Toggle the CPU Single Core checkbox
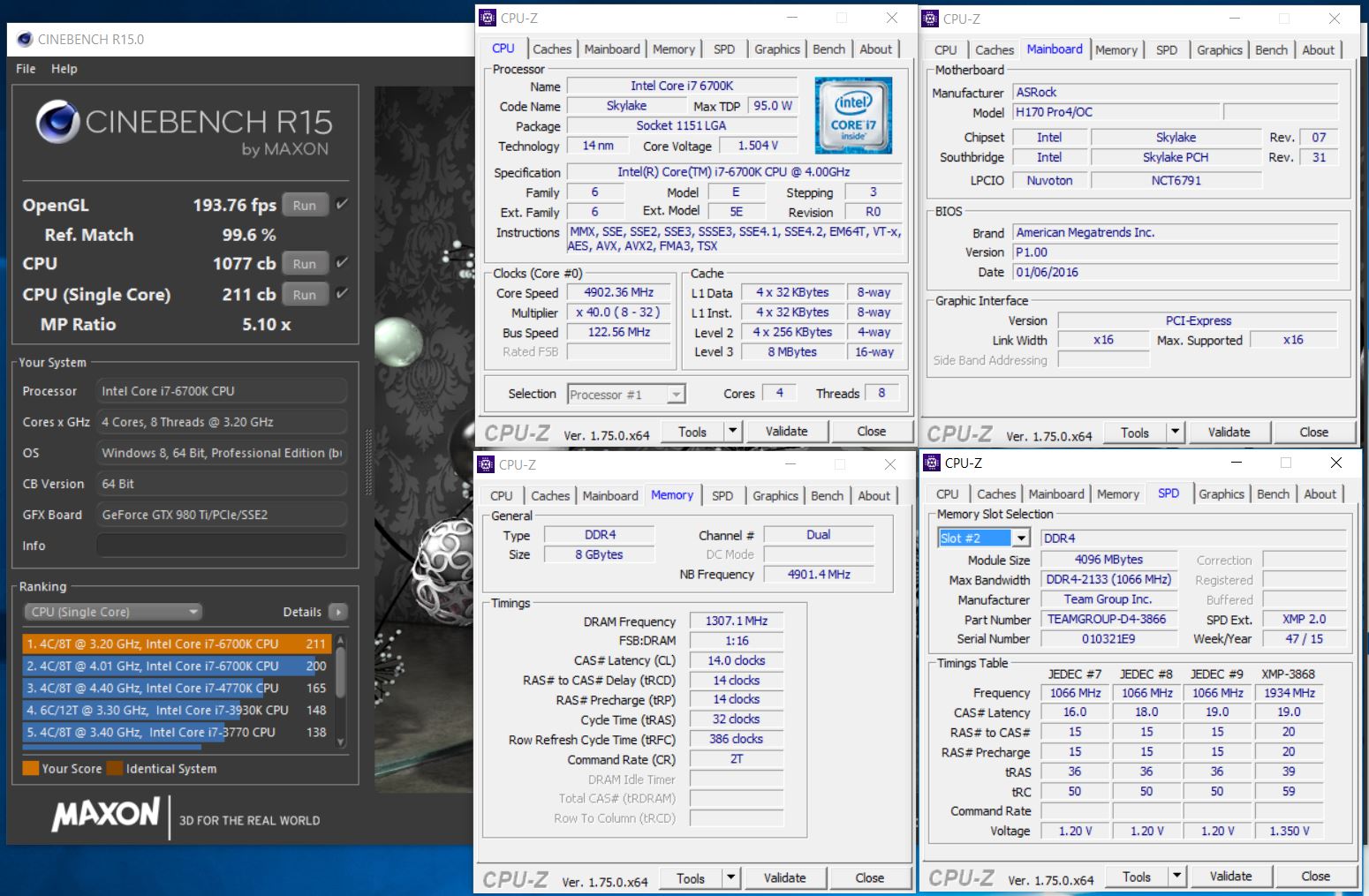 (342, 294)
